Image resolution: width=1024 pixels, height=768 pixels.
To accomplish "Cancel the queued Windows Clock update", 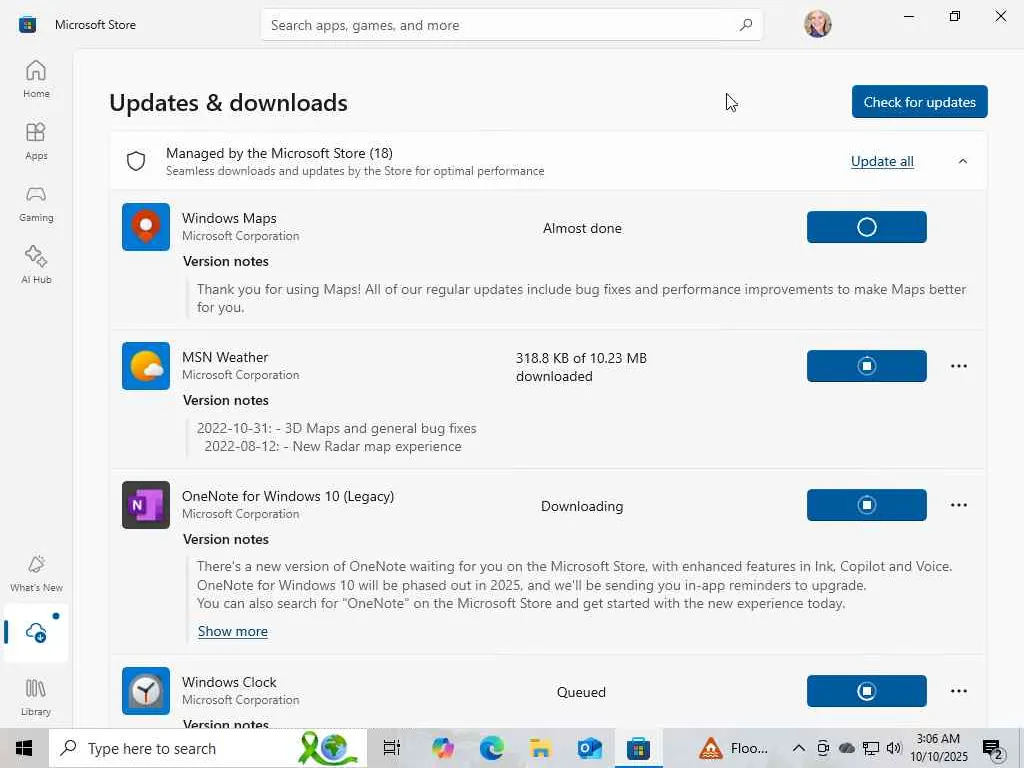I will point(867,691).
